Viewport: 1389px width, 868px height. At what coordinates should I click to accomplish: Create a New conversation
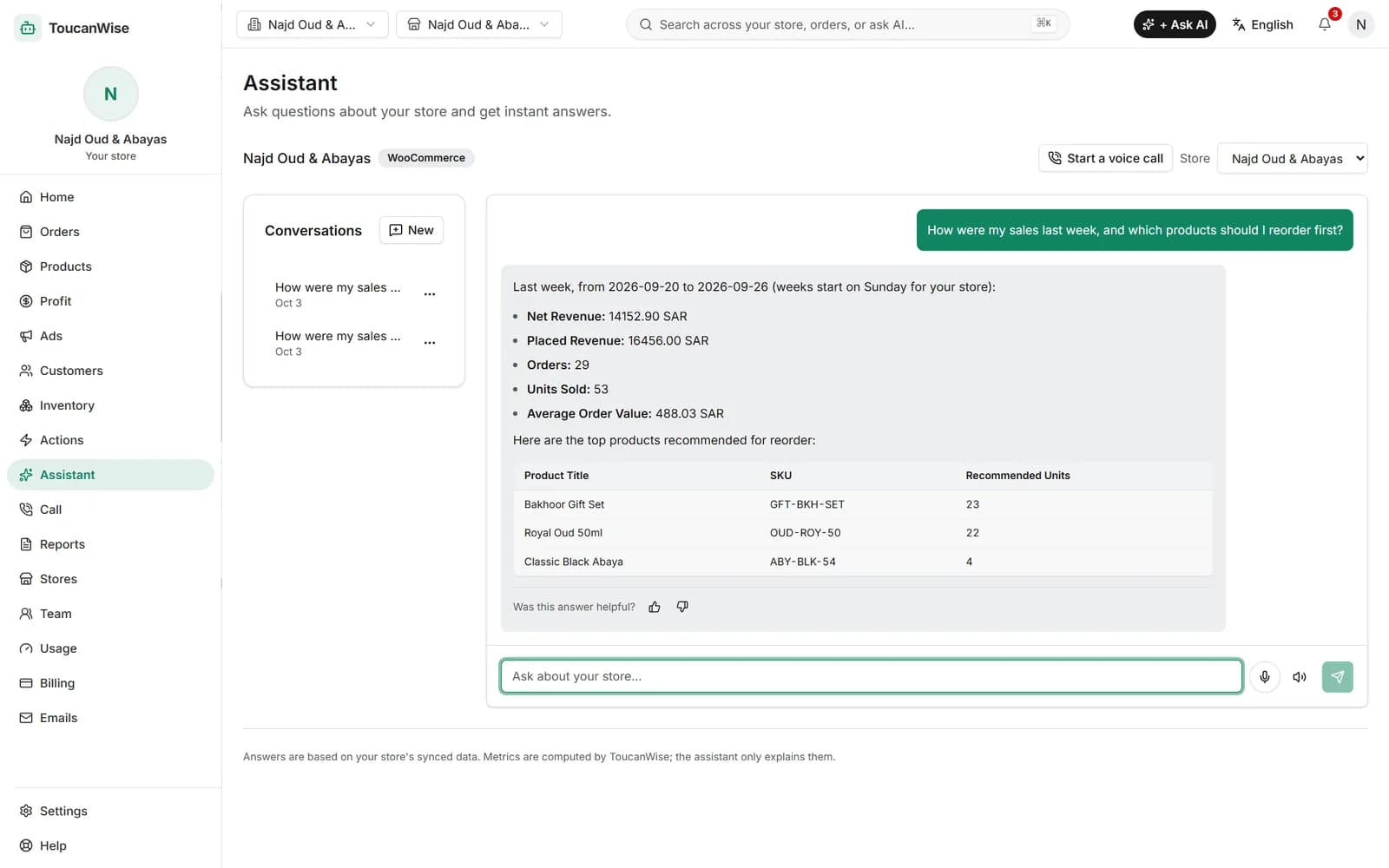(x=411, y=230)
